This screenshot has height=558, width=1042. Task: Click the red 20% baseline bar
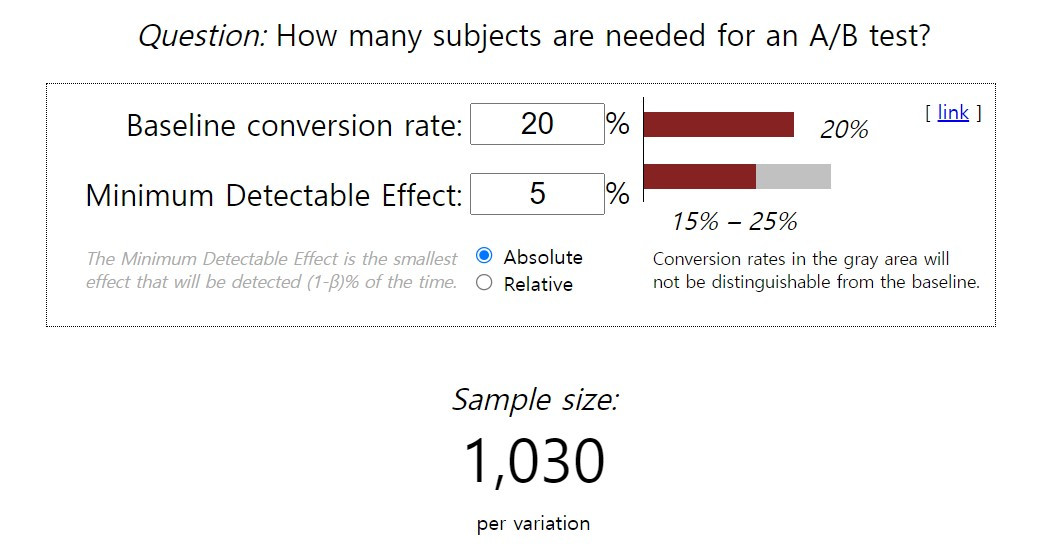(718, 124)
